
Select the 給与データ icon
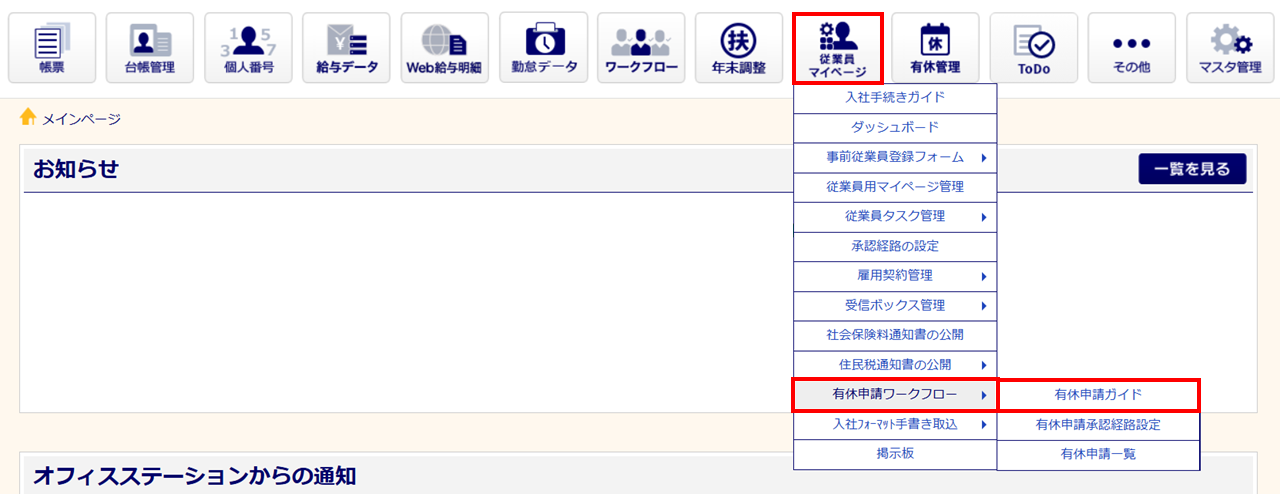pos(346,48)
